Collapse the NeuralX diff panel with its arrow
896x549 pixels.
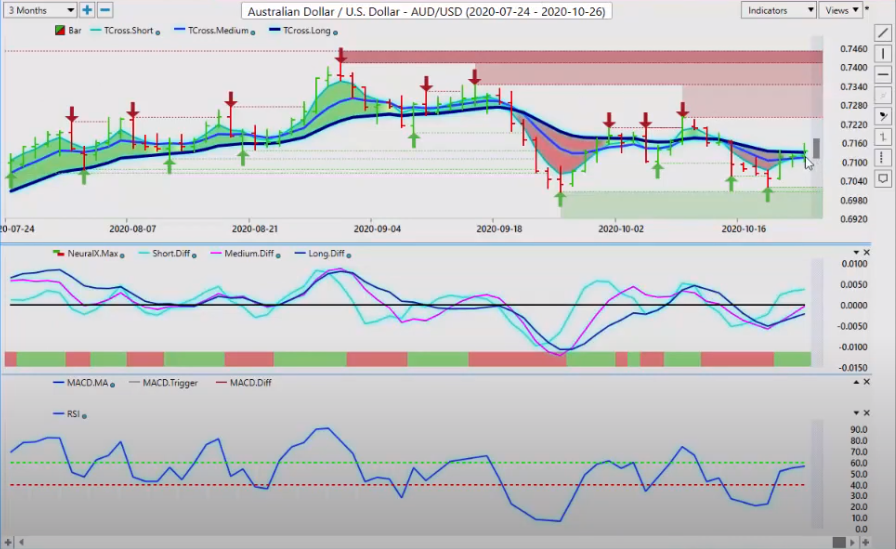[x=856, y=253]
